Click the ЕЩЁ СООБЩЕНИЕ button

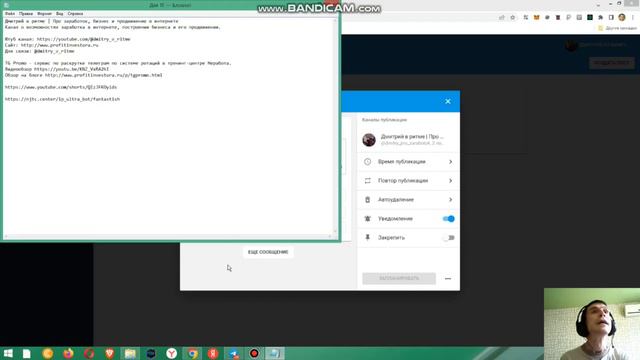coord(268,252)
